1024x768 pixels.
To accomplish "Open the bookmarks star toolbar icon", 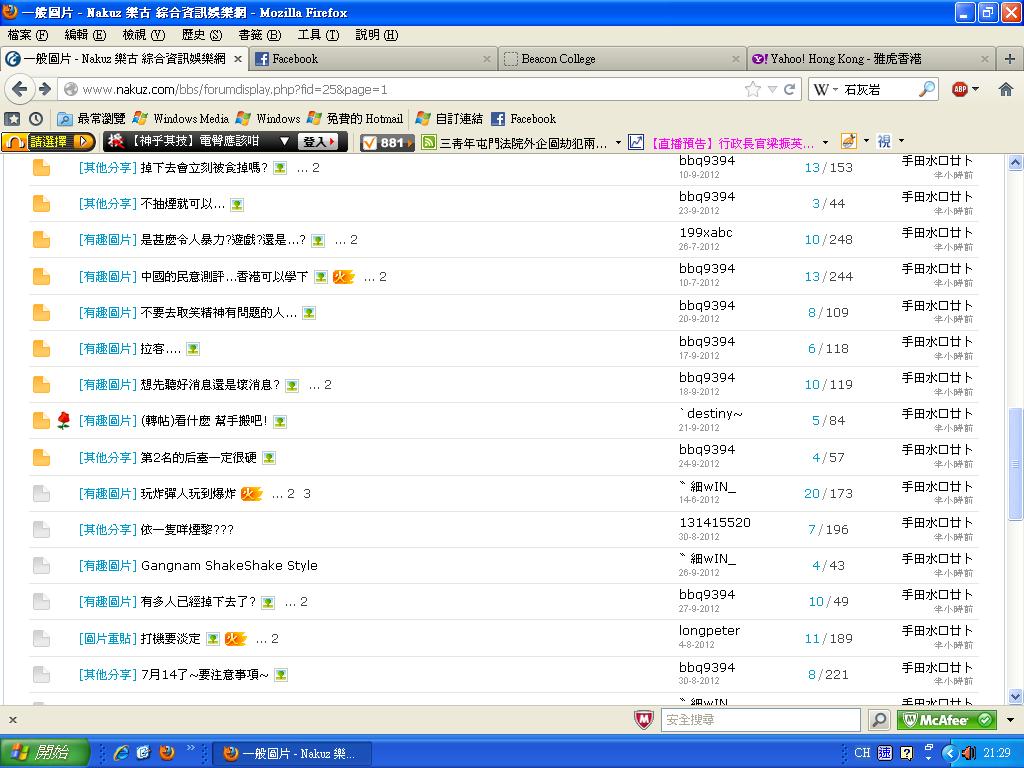I will 12,118.
